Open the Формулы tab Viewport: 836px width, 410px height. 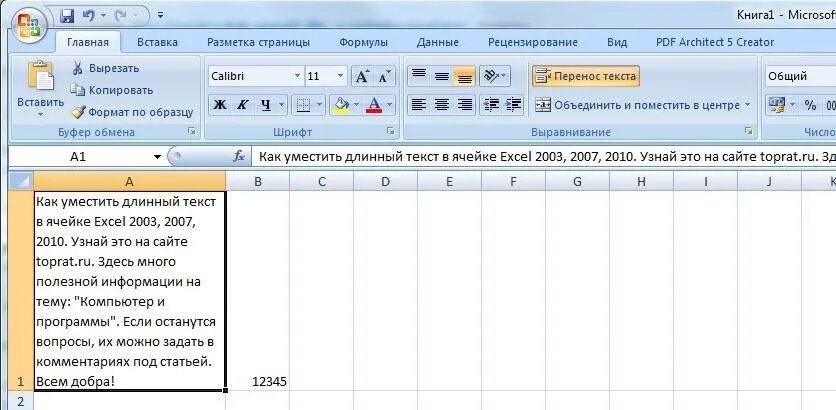pyautogui.click(x=363, y=43)
